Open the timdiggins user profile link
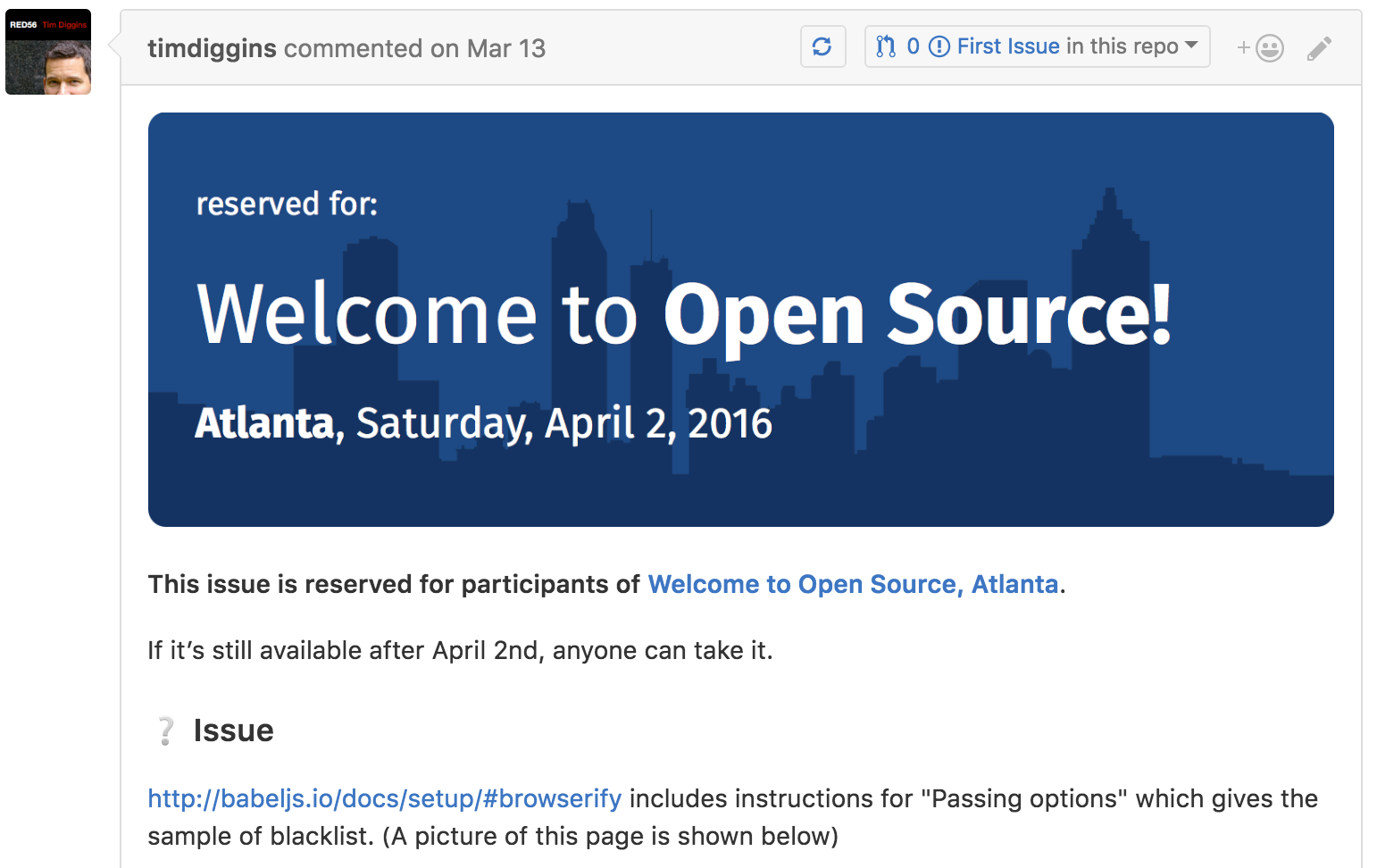Screen dimensions: 1377x868 coord(212,48)
